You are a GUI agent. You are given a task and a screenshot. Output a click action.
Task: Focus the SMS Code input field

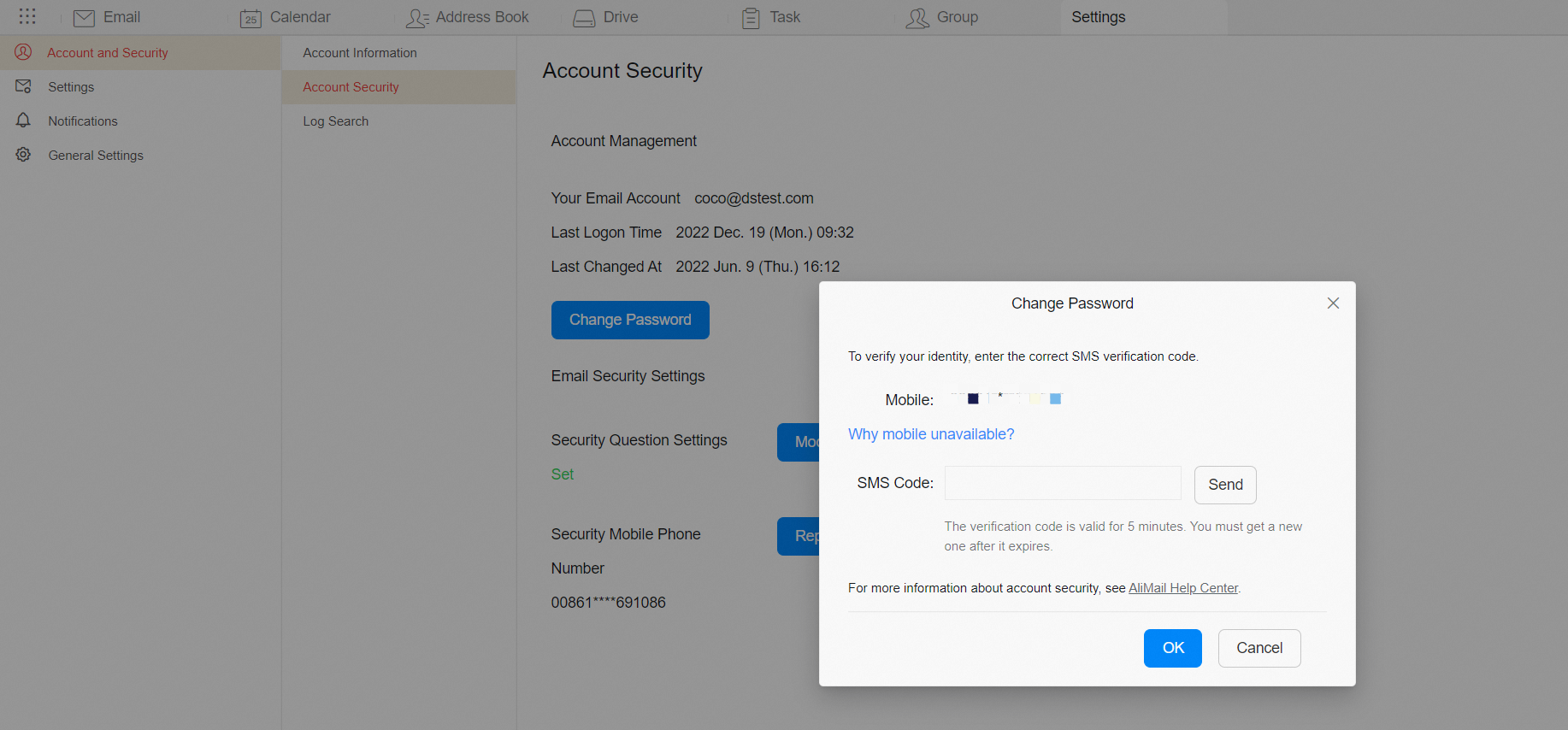[x=1062, y=483]
